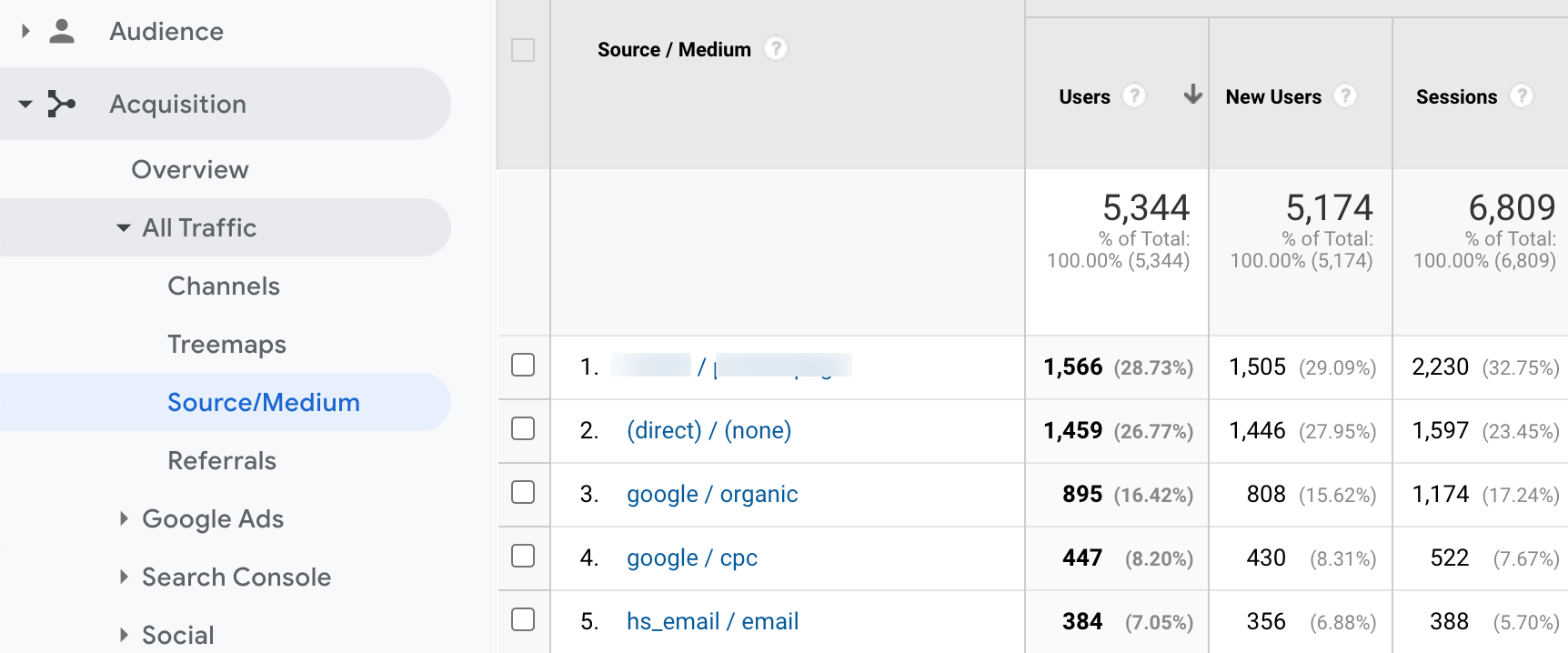Viewport: 1568px width, 653px height.
Task: Expand the Google Ads submenu arrow
Action: [x=124, y=518]
